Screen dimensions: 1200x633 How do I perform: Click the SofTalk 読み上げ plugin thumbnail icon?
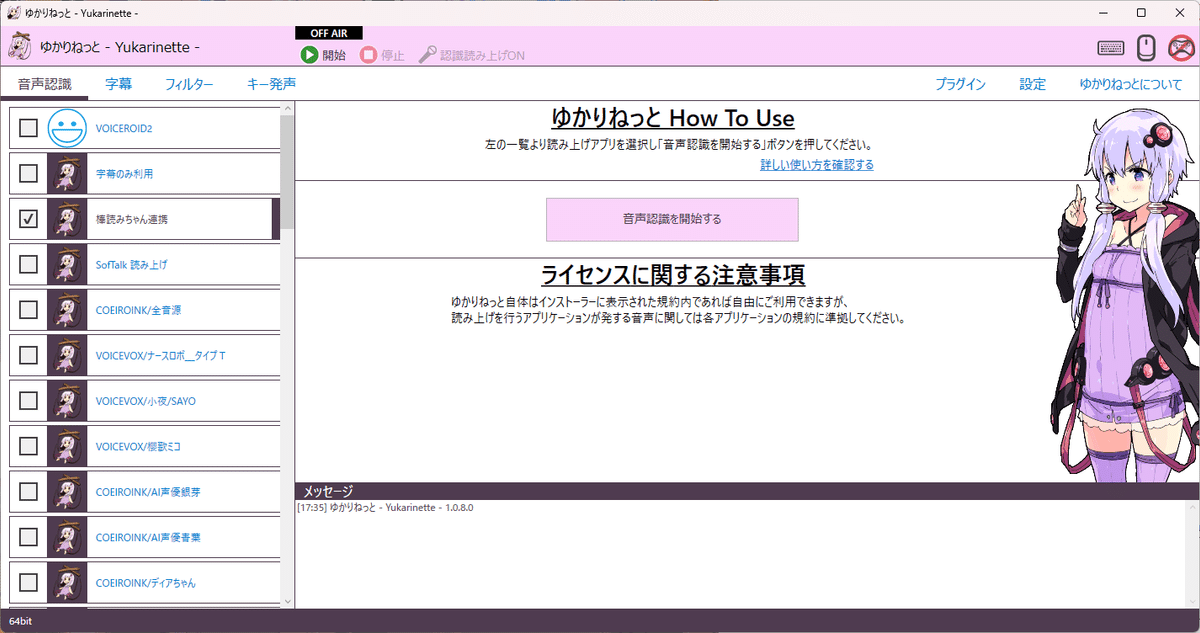click(67, 264)
